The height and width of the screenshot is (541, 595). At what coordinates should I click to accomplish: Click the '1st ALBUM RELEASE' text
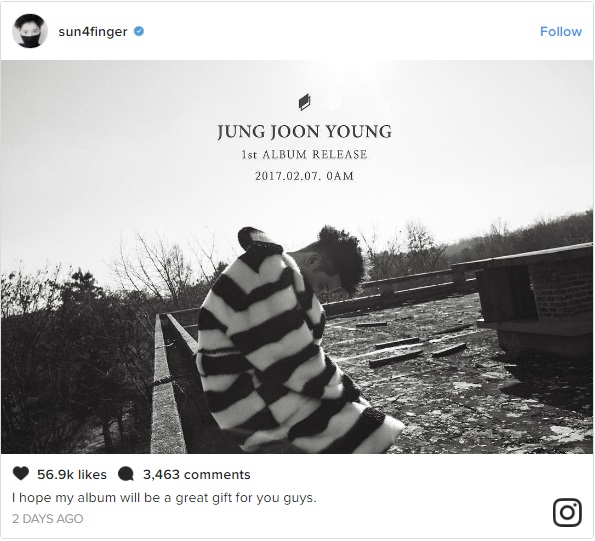pos(304,154)
